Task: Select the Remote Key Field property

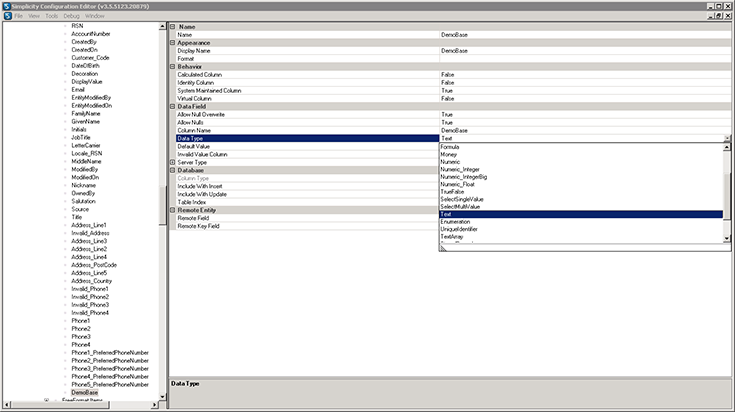Action: (308, 226)
